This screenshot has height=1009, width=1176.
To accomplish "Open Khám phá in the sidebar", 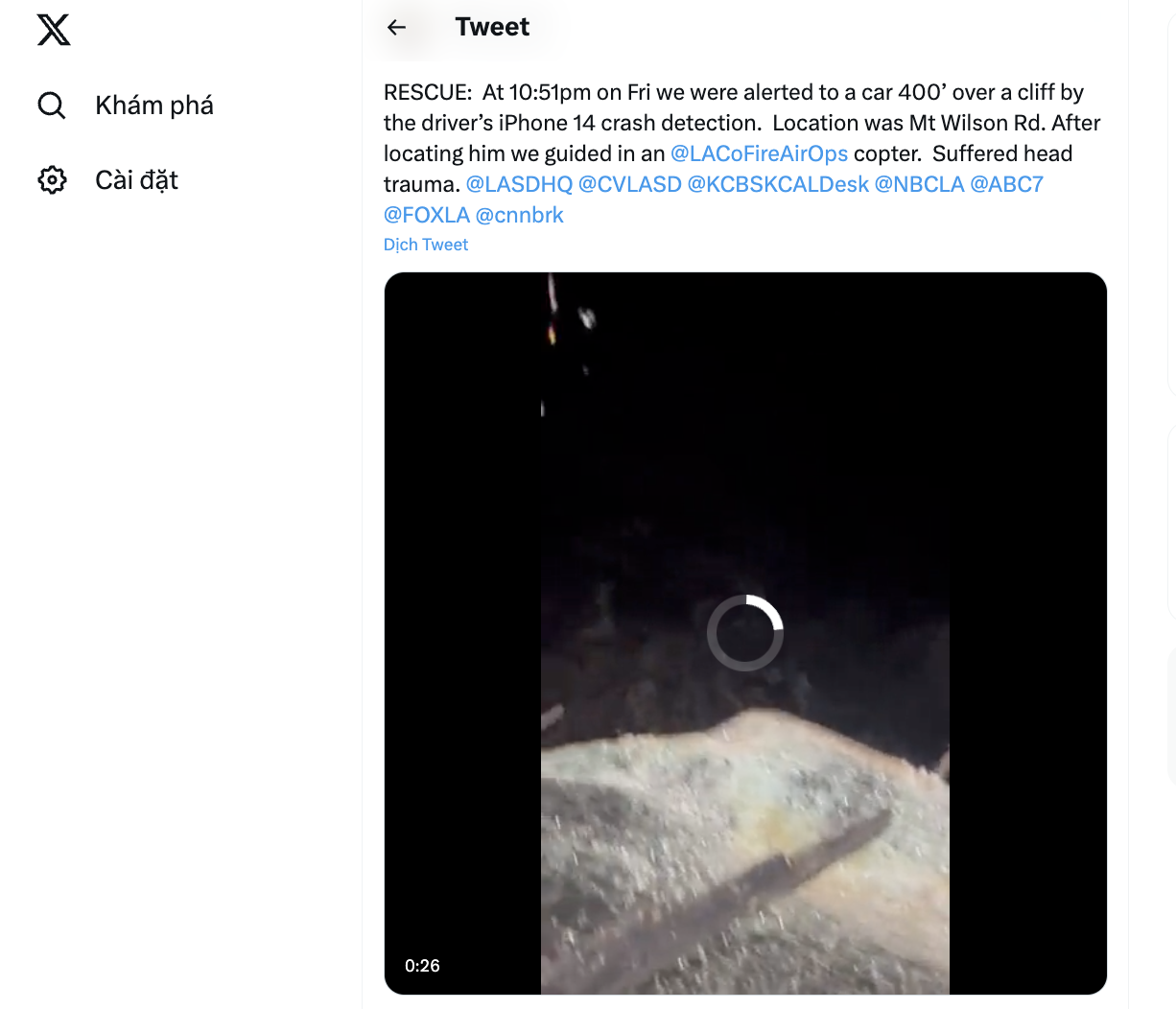I will coord(154,106).
